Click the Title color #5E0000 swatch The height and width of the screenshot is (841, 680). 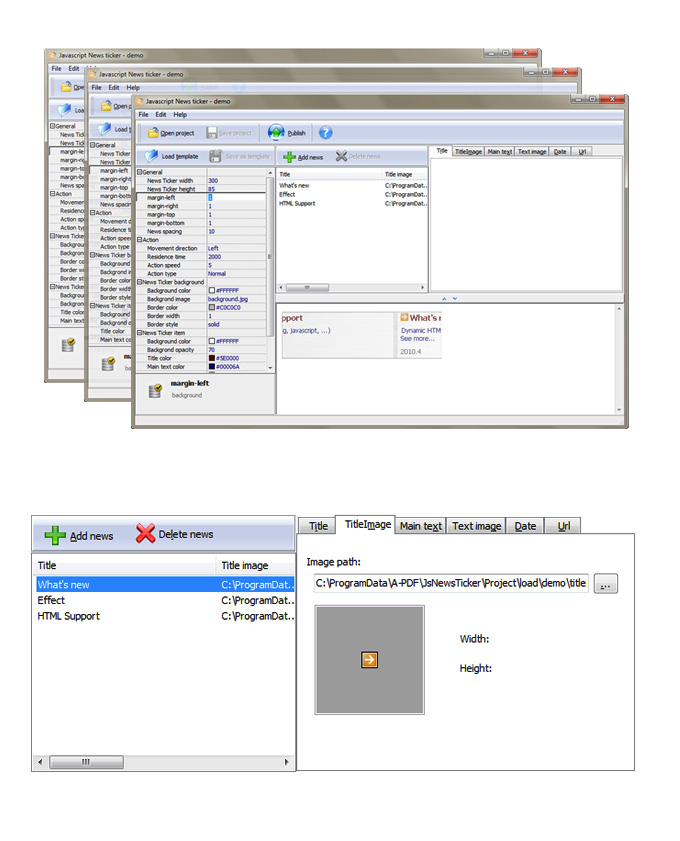[212, 358]
